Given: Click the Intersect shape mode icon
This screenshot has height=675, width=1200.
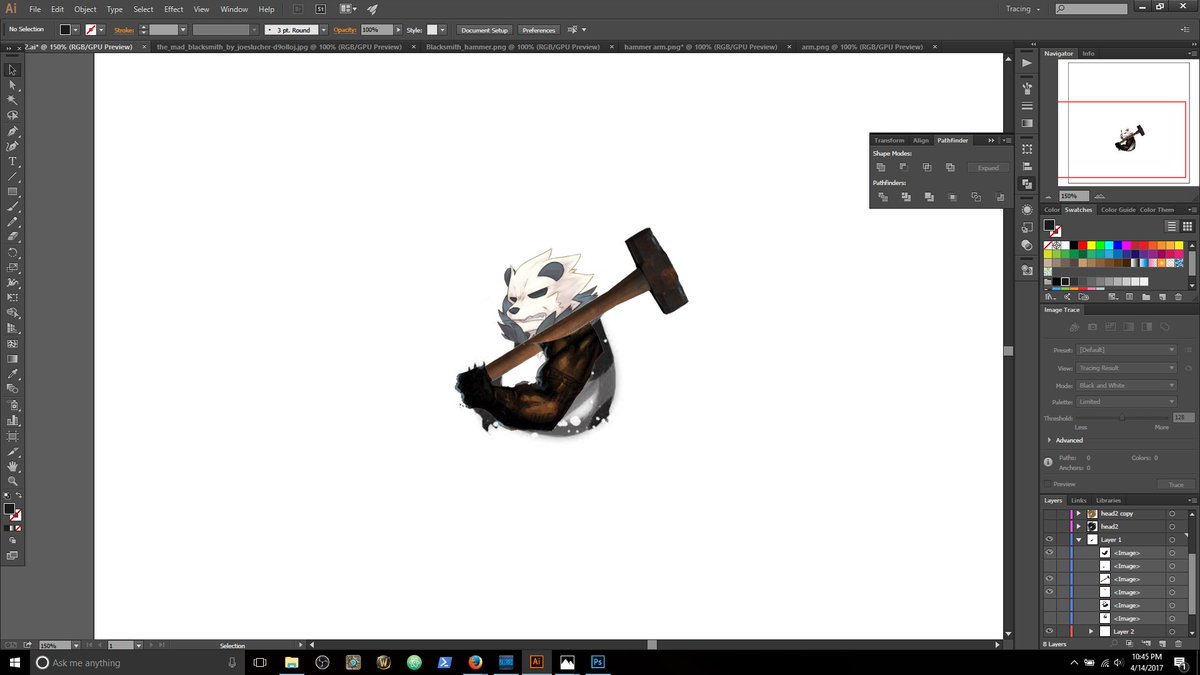Looking at the screenshot, I should point(927,167).
